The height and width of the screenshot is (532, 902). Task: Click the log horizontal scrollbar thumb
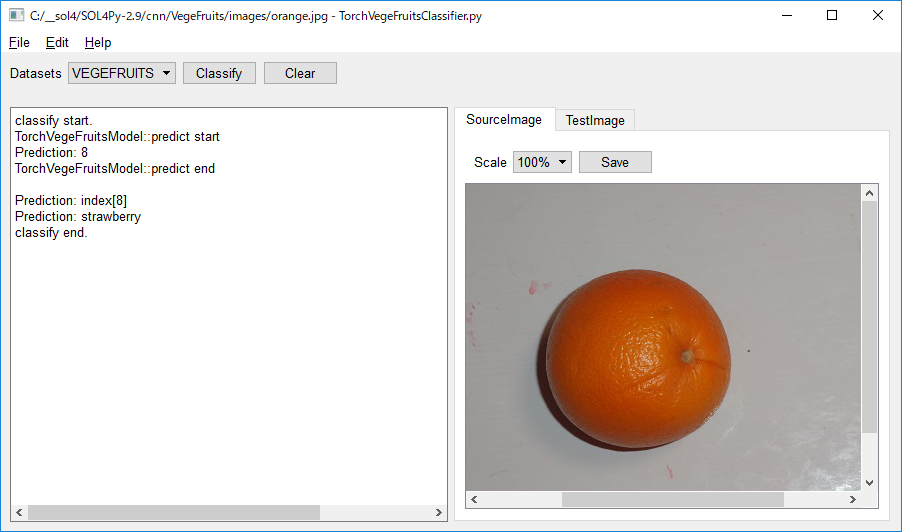point(174,512)
